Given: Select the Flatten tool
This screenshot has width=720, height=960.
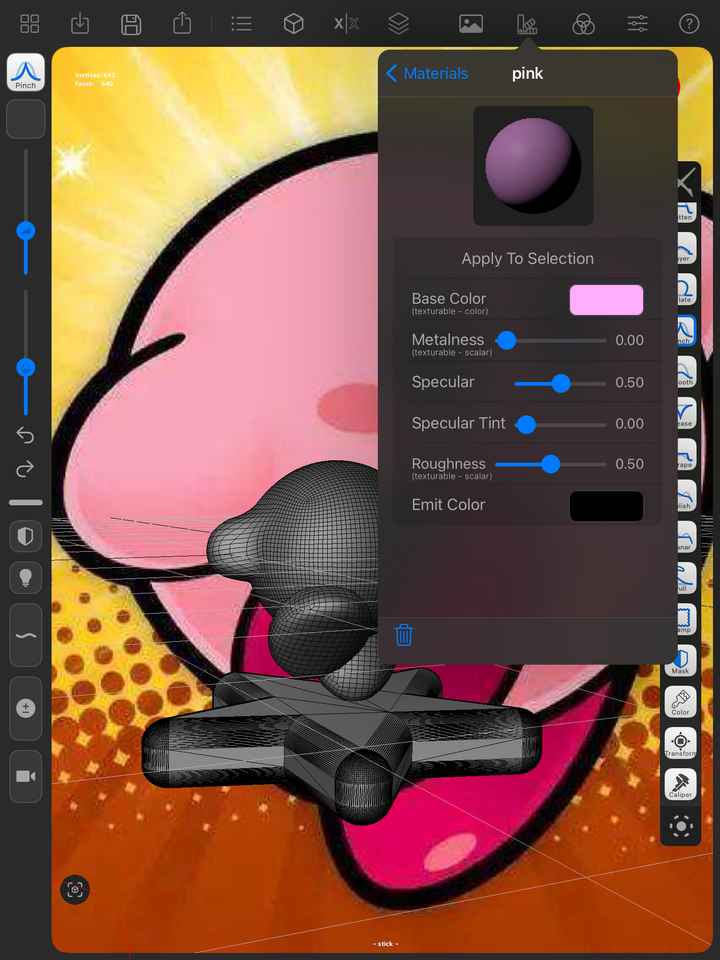Looking at the screenshot, I should 686,212.
